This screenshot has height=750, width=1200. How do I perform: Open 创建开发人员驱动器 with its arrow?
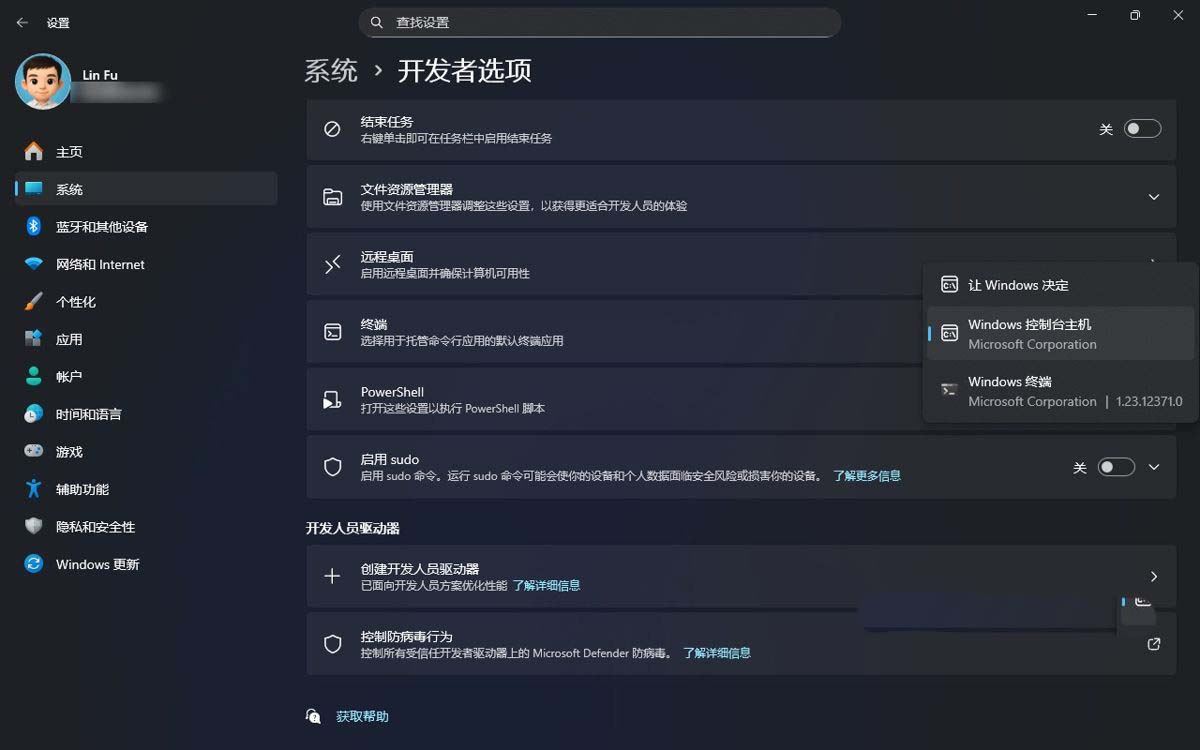pos(1154,576)
